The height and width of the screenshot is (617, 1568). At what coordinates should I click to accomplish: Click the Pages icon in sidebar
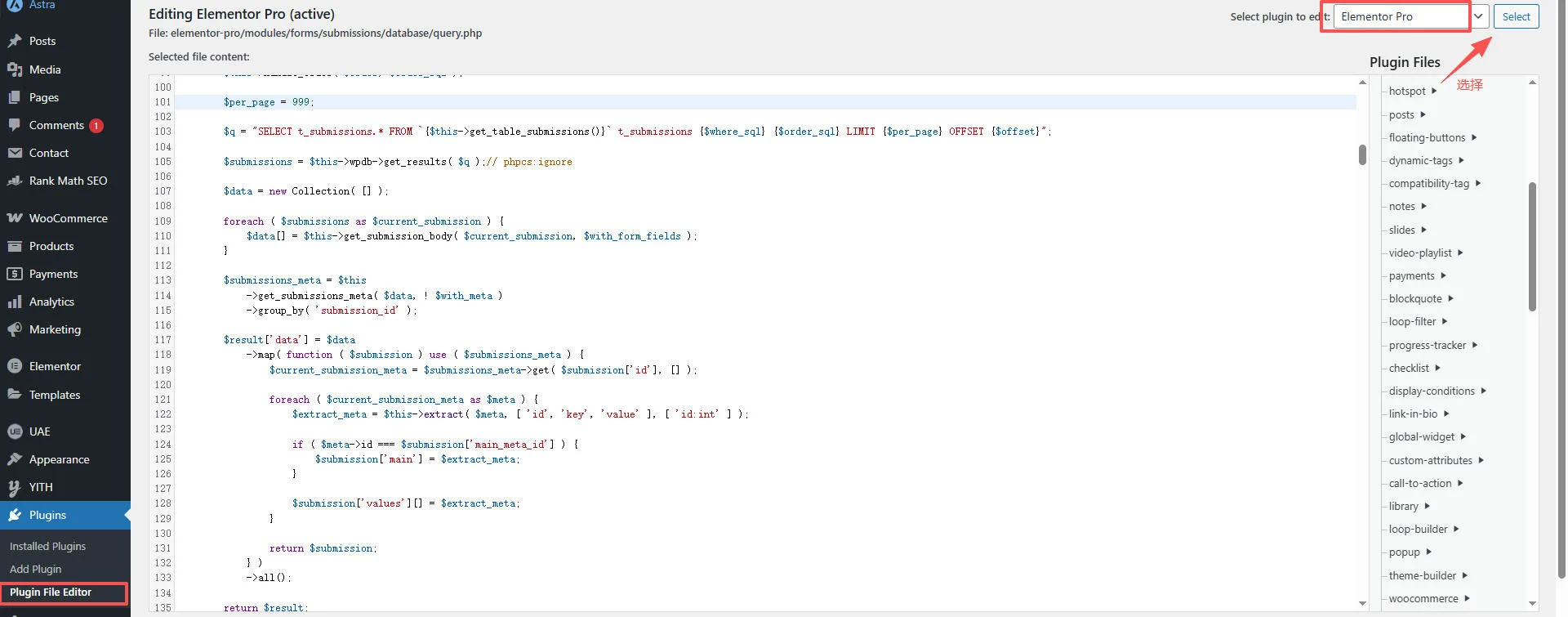pos(15,97)
